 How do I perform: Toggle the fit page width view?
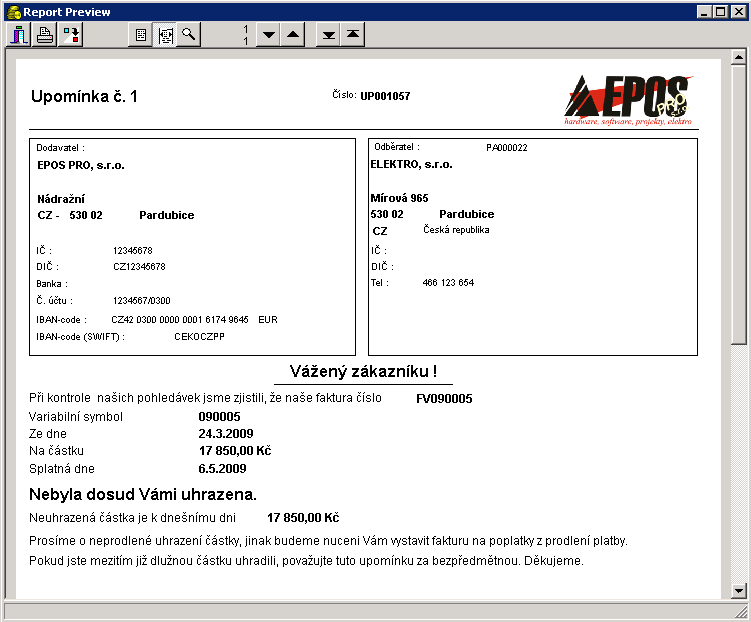pos(164,35)
